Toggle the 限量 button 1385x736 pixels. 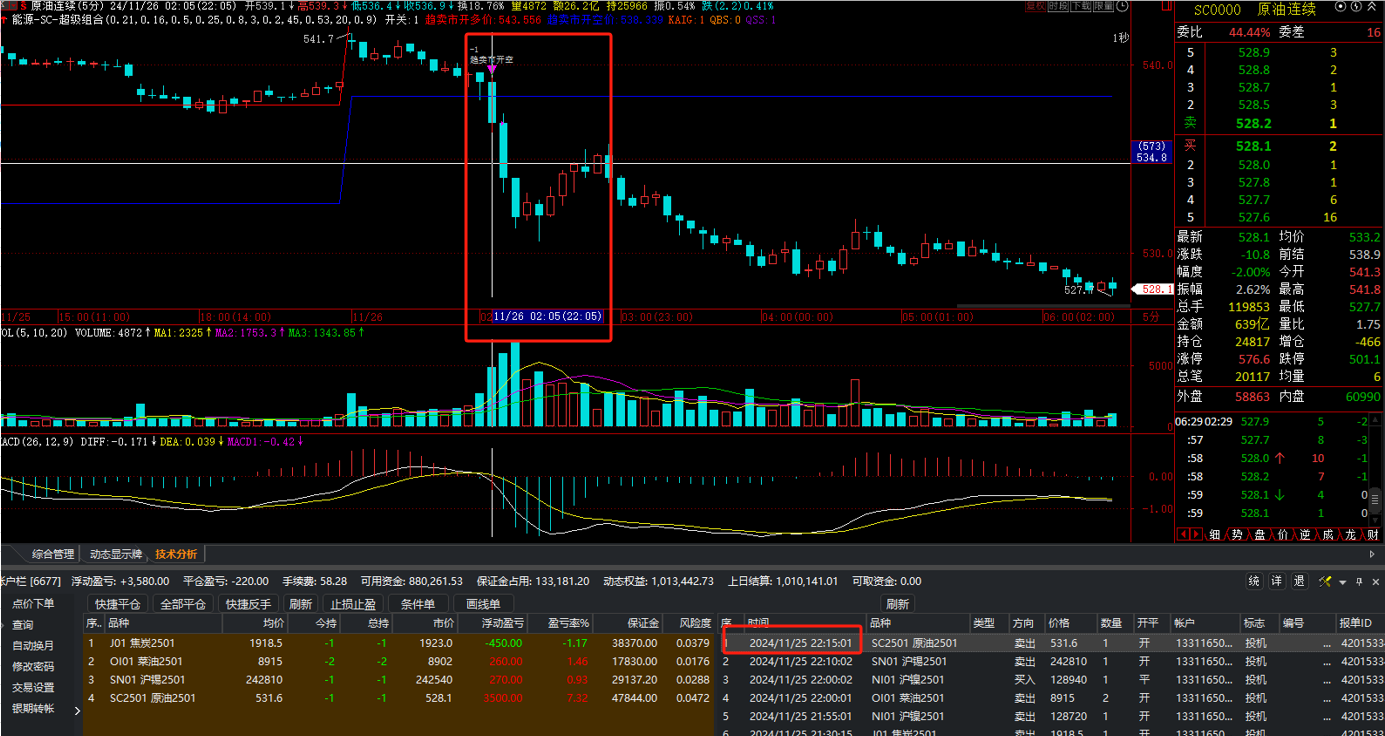[x=1103, y=6]
